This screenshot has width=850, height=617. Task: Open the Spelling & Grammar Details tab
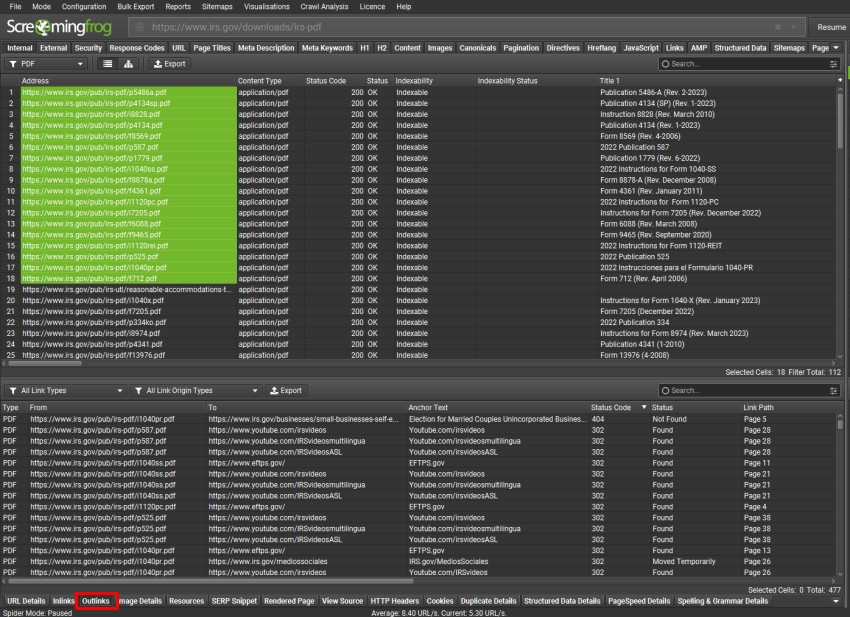723,601
